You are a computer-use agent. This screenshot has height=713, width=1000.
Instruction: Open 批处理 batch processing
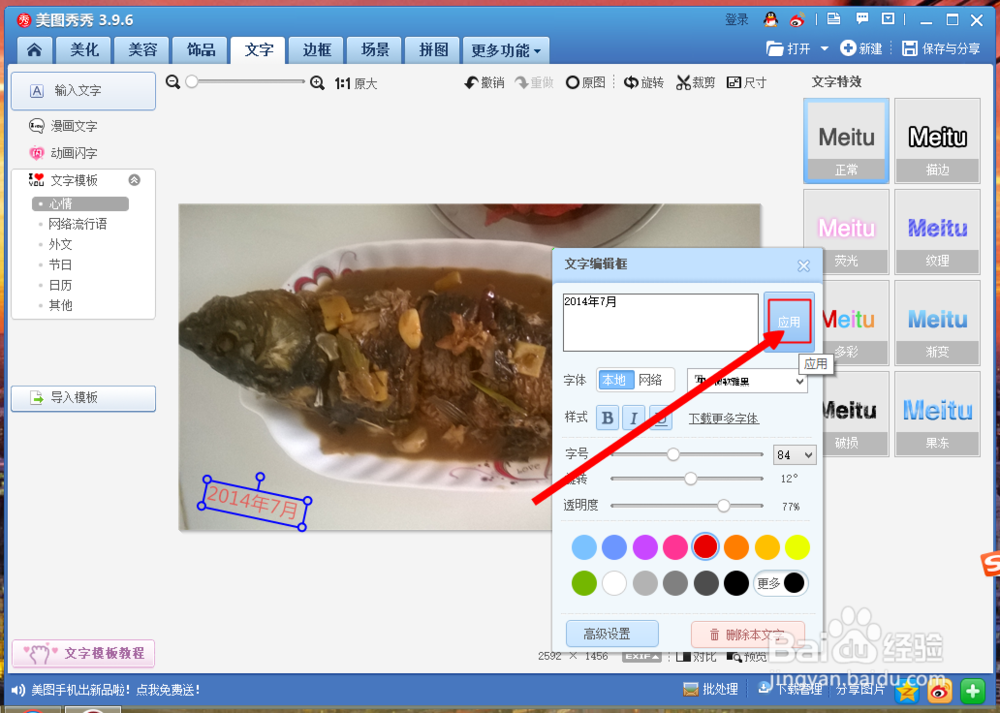pos(710,689)
